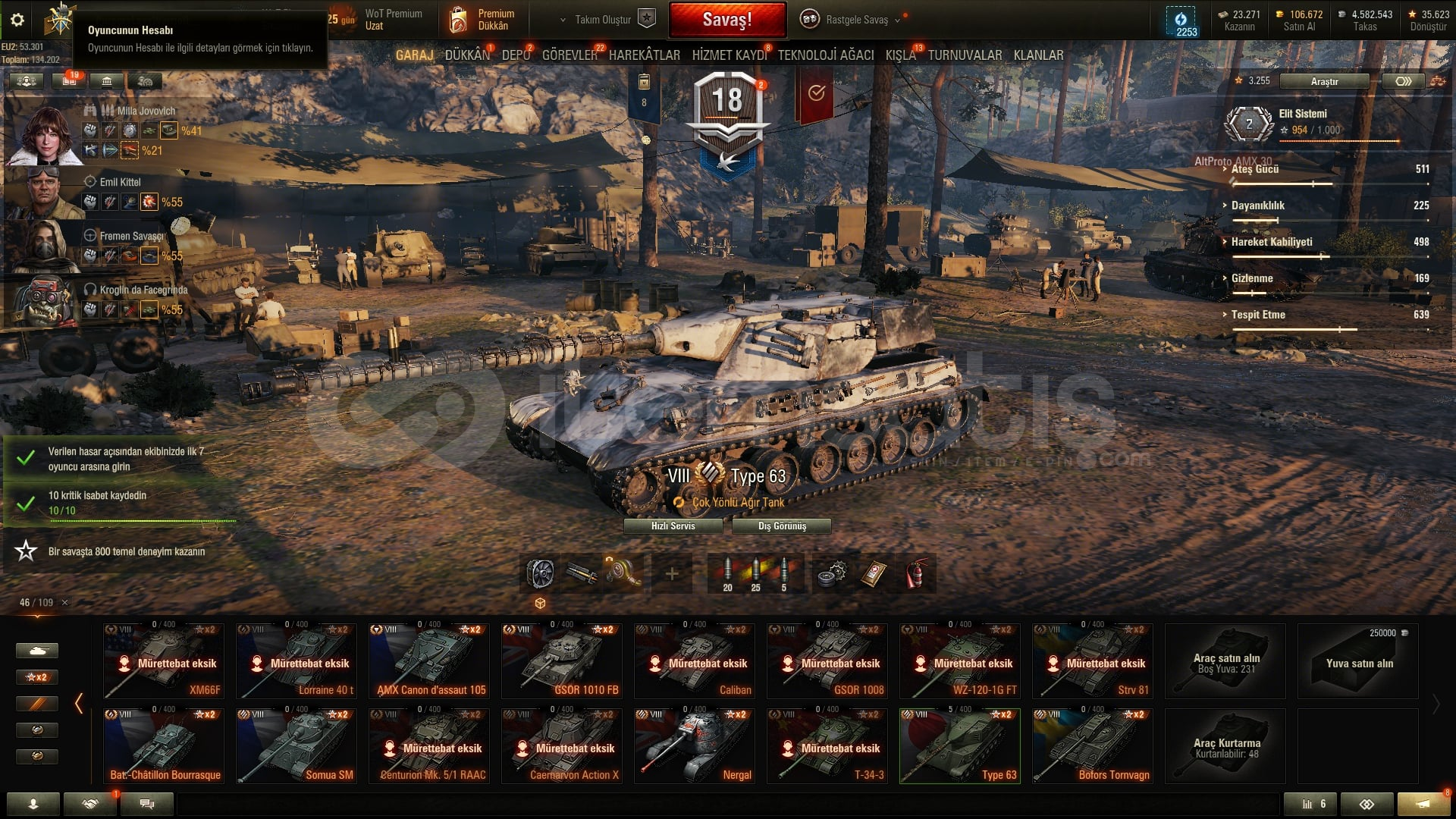Open the TEKNOLOJİ AĞACI tab
The width and height of the screenshot is (1456, 819).
pyautogui.click(x=826, y=55)
